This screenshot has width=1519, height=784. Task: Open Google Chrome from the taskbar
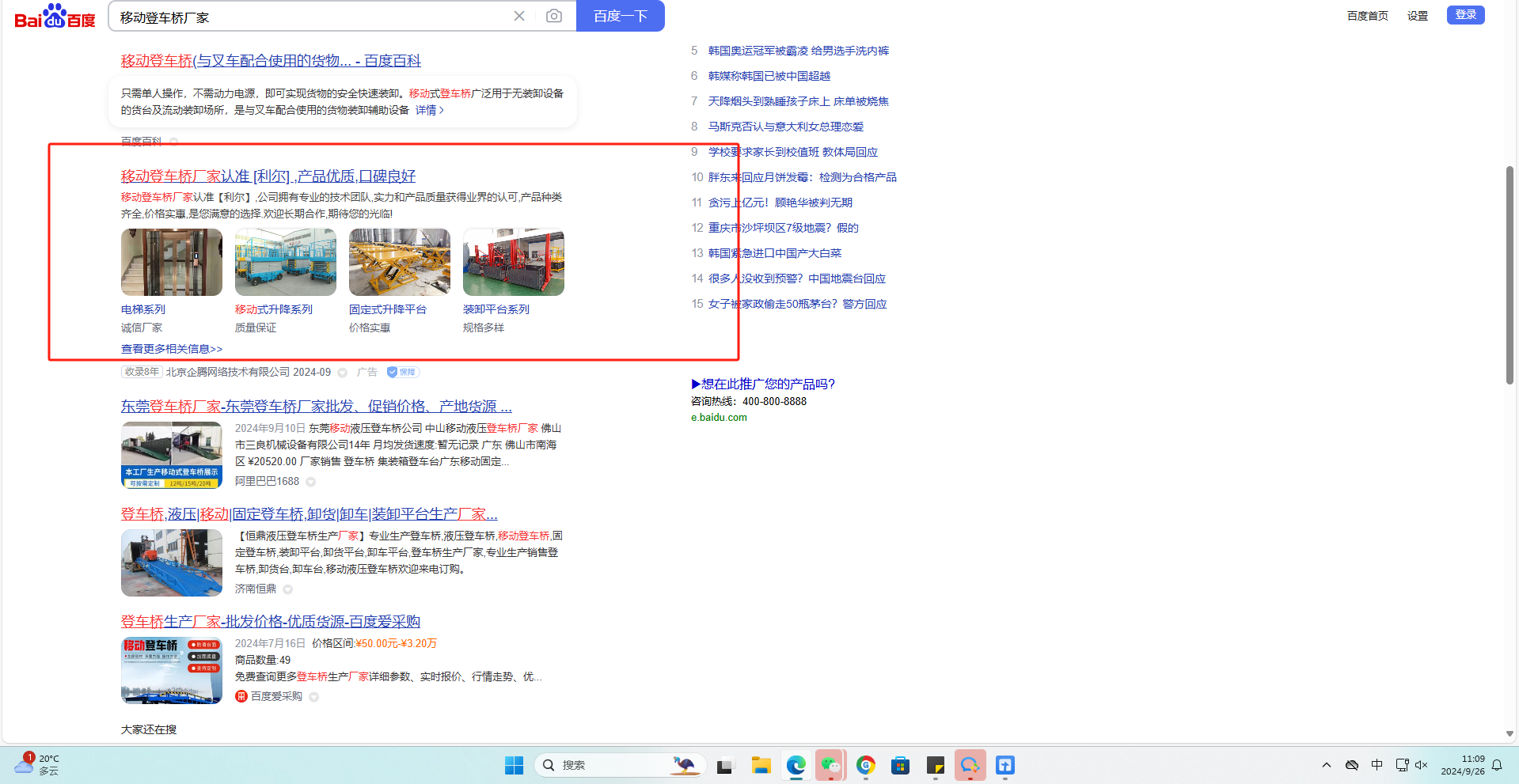pos(865,765)
